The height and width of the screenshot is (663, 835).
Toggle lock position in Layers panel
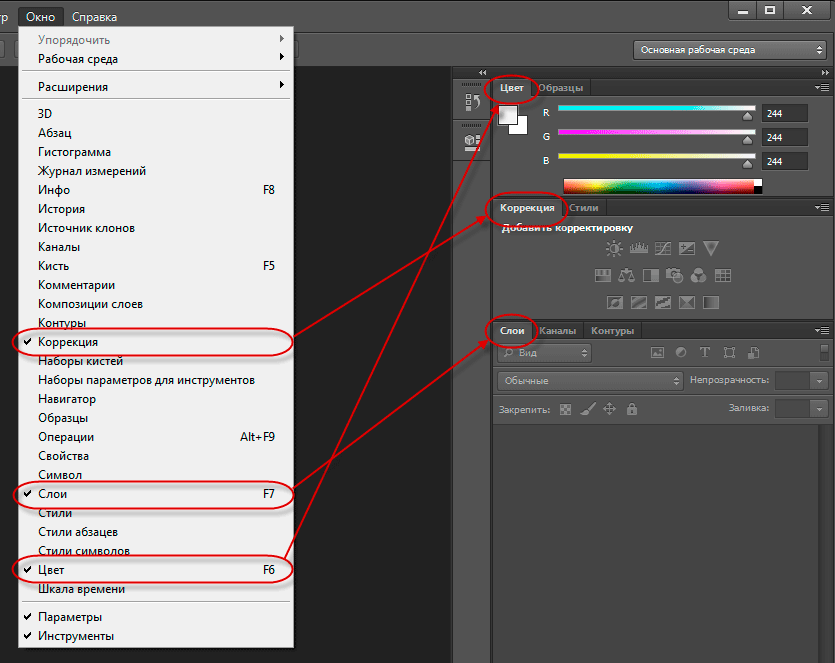[x=609, y=409]
